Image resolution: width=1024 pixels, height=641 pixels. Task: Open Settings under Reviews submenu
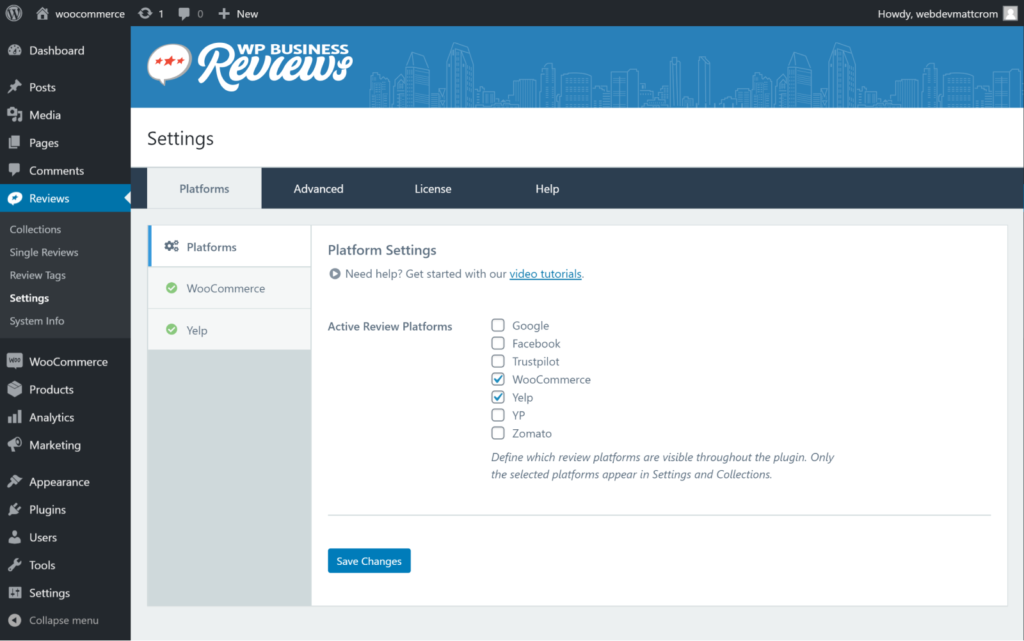point(29,298)
